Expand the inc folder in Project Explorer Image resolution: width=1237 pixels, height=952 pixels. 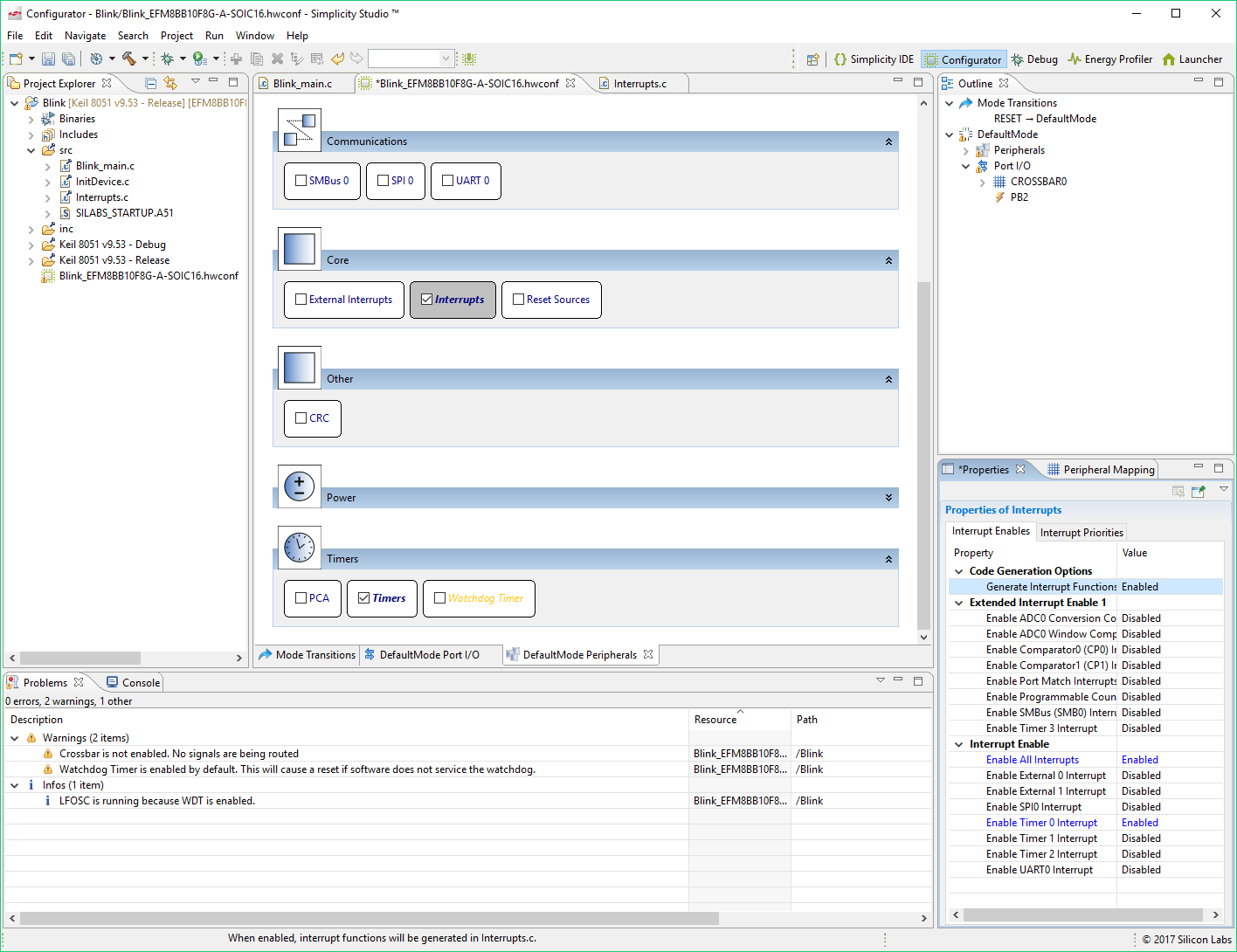click(31, 229)
